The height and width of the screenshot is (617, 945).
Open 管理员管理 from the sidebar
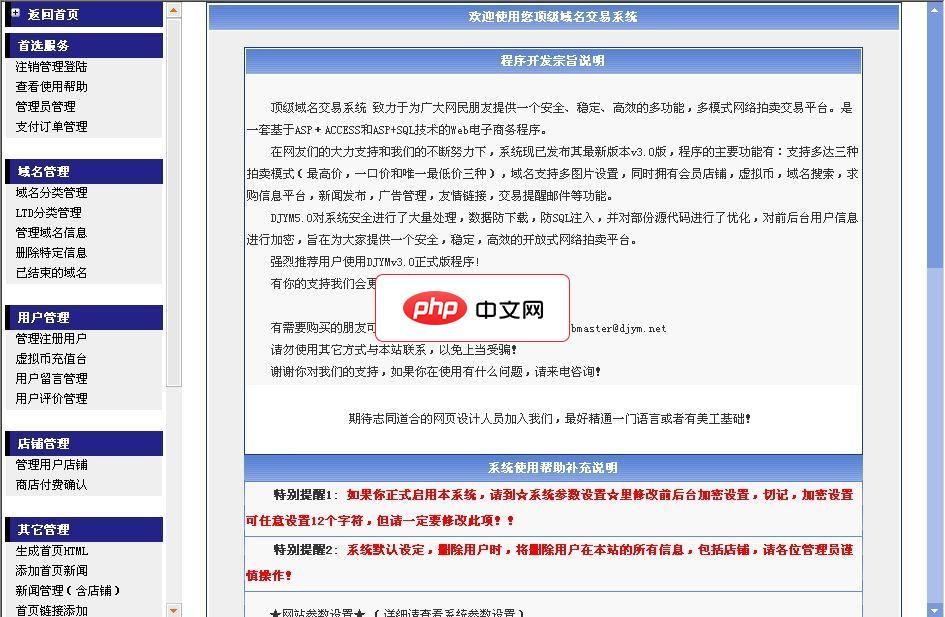tap(43, 108)
